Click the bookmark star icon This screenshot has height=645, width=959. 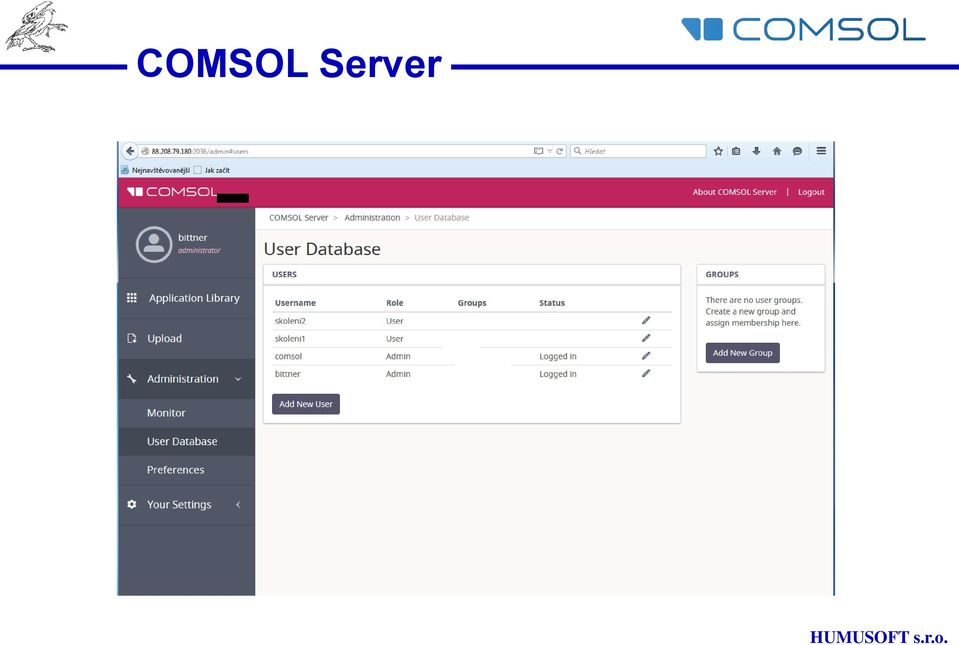719,151
